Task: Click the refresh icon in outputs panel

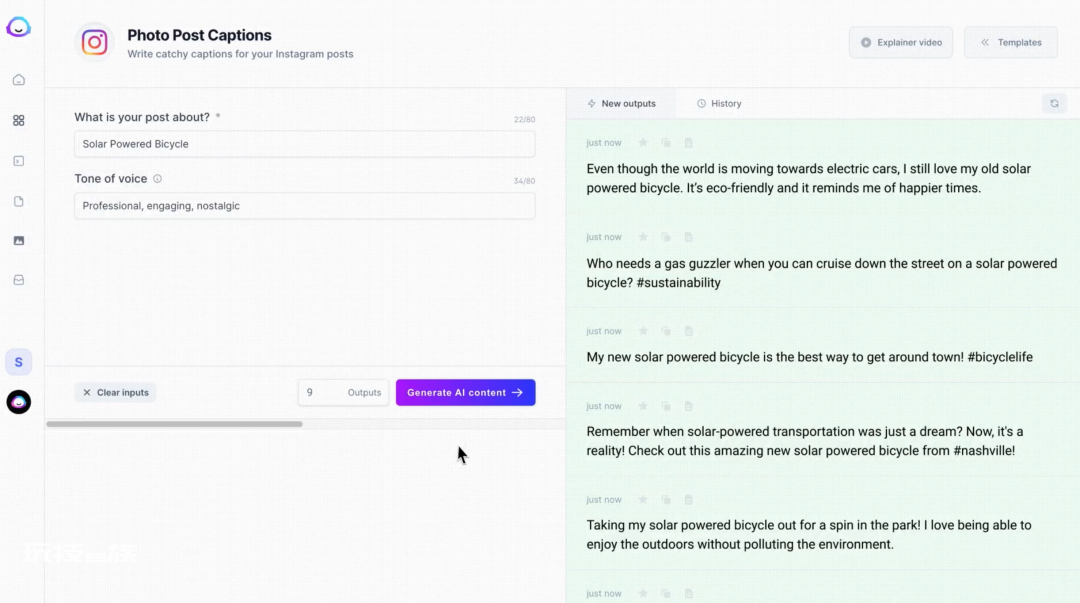Action: pyautogui.click(x=1054, y=103)
